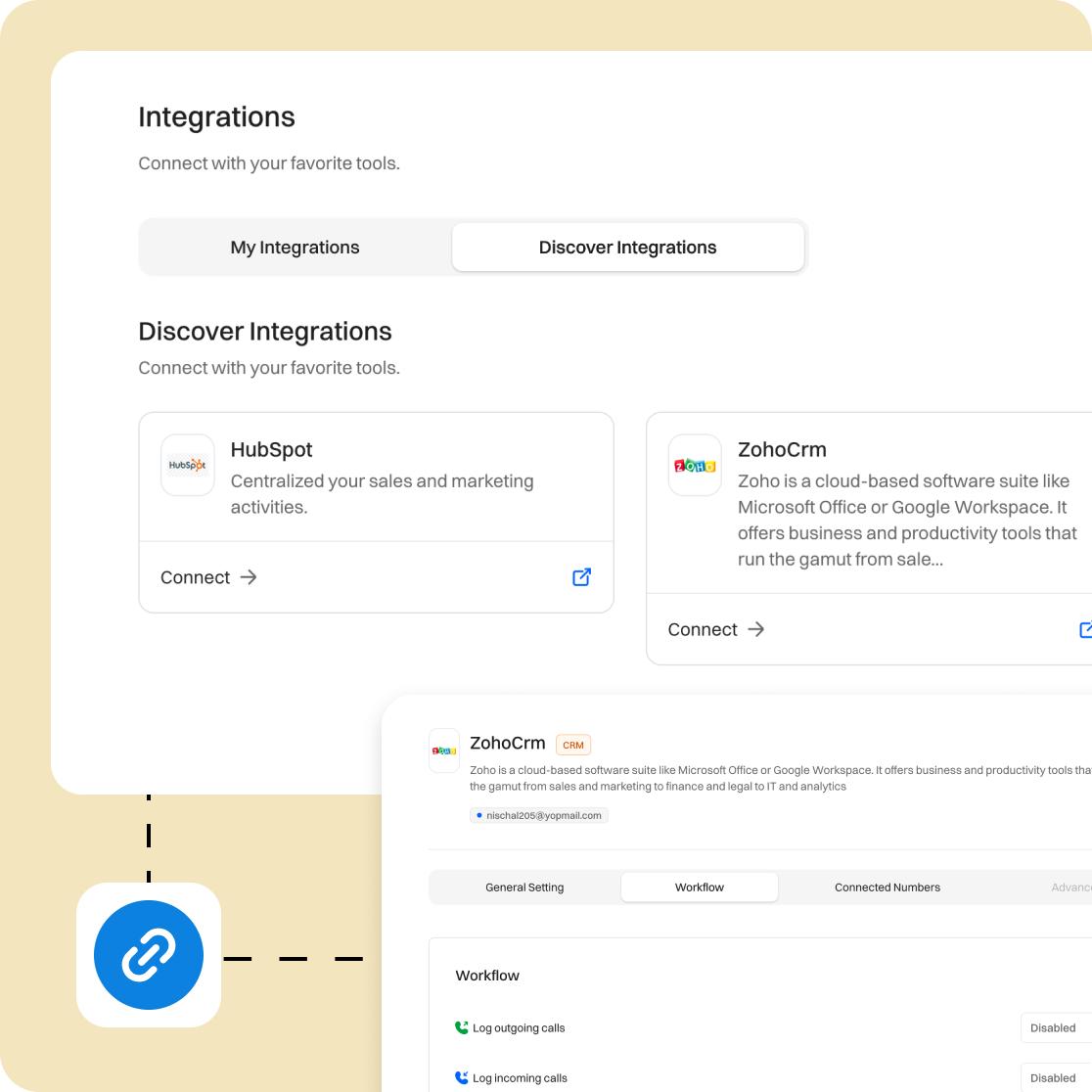Click the ZohoCrm card logo
The height and width of the screenshot is (1092, 1092).
[694, 466]
